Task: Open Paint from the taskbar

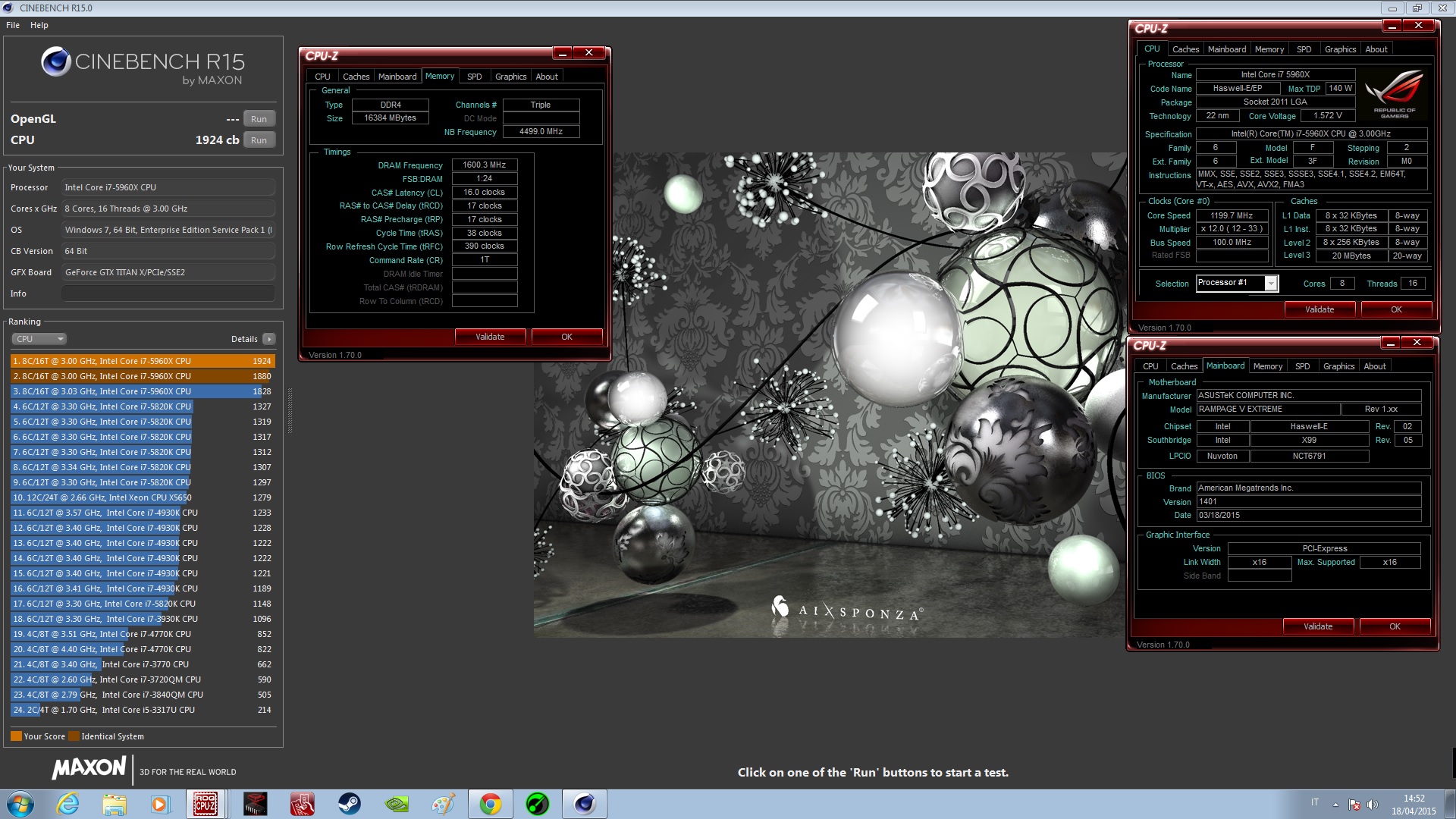Action: (444, 804)
